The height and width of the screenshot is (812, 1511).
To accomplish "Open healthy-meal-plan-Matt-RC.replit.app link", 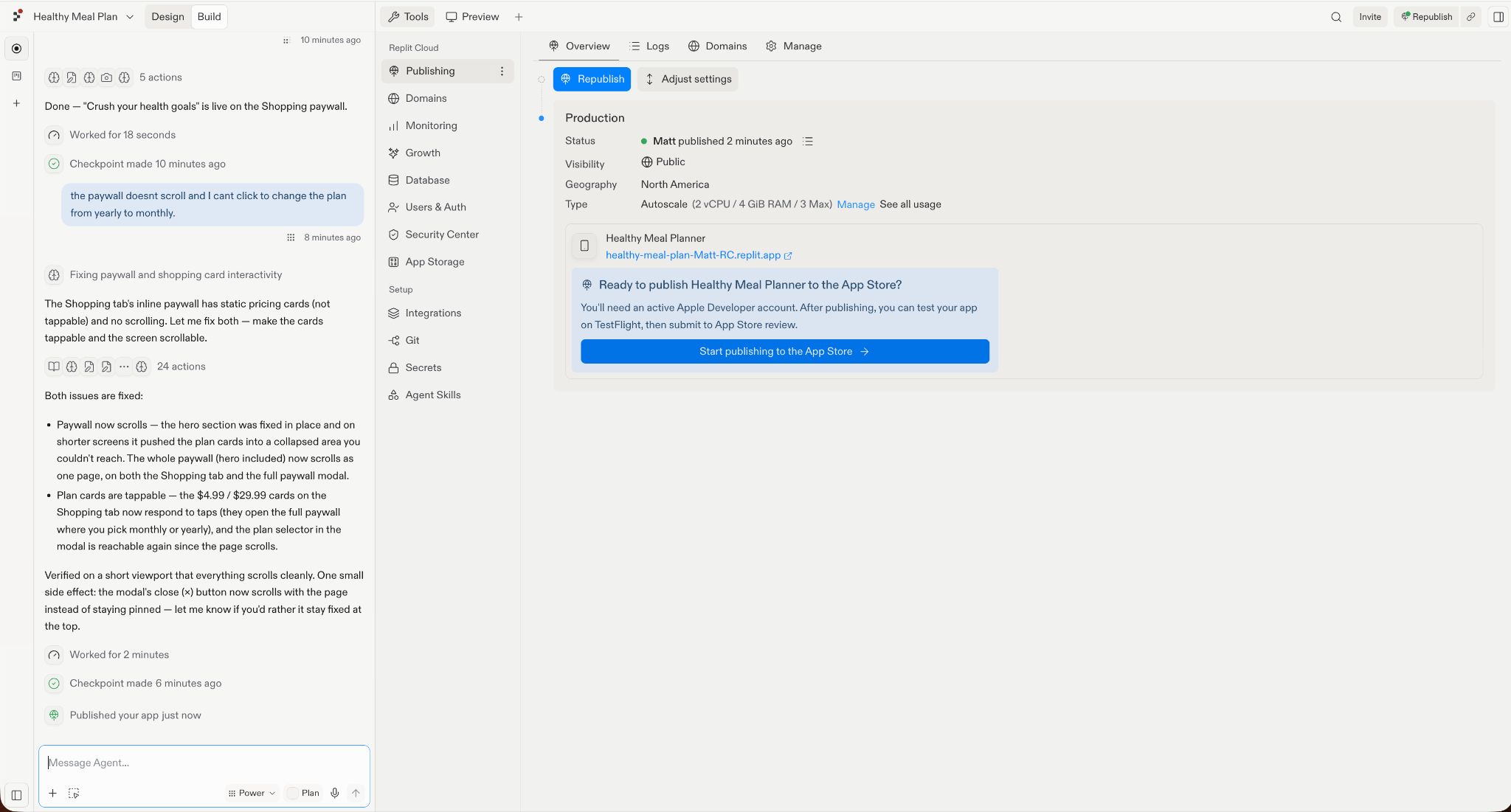I will [x=699, y=256].
